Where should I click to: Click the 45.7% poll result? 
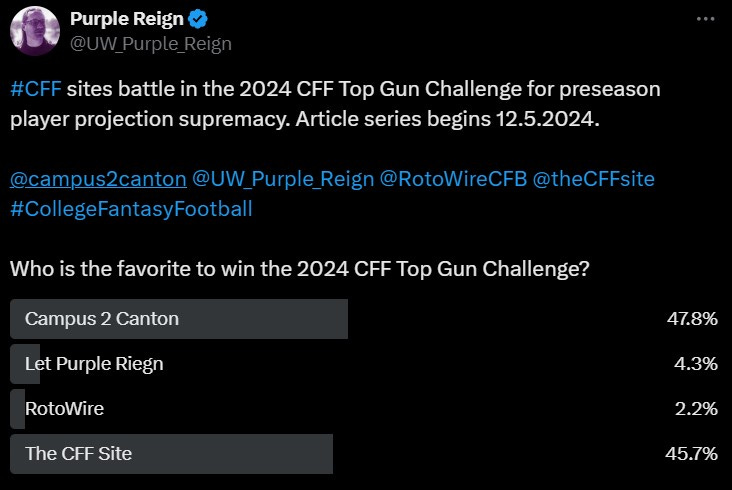tap(691, 454)
